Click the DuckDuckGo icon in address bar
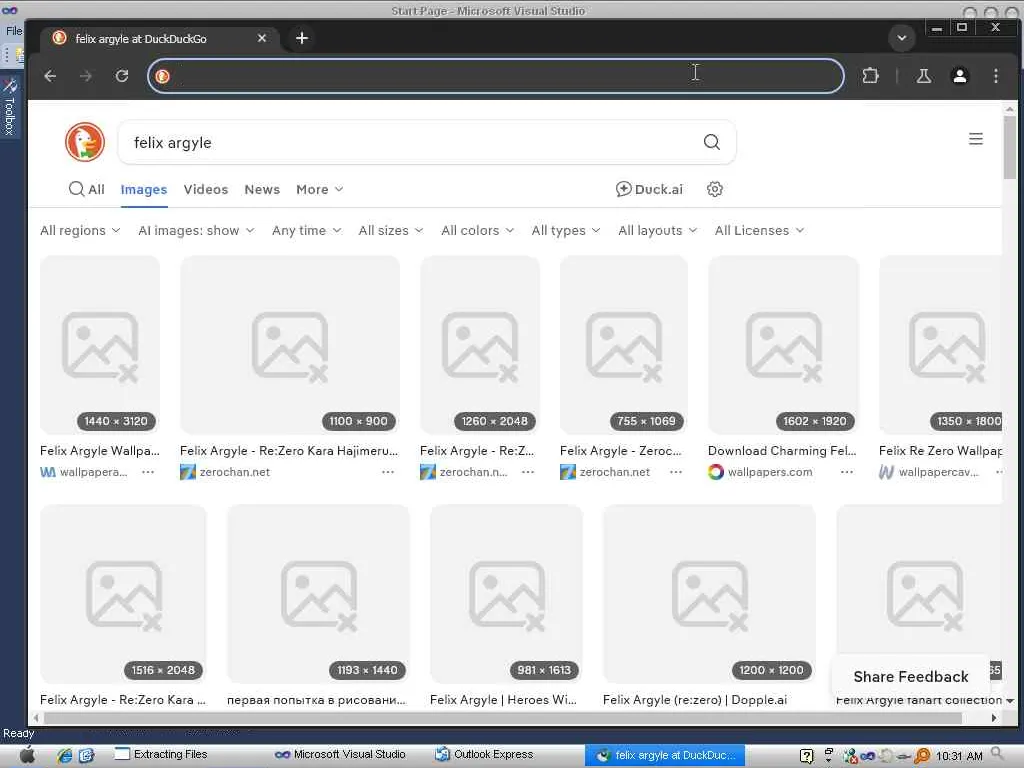Image resolution: width=1024 pixels, height=768 pixels. point(163,76)
